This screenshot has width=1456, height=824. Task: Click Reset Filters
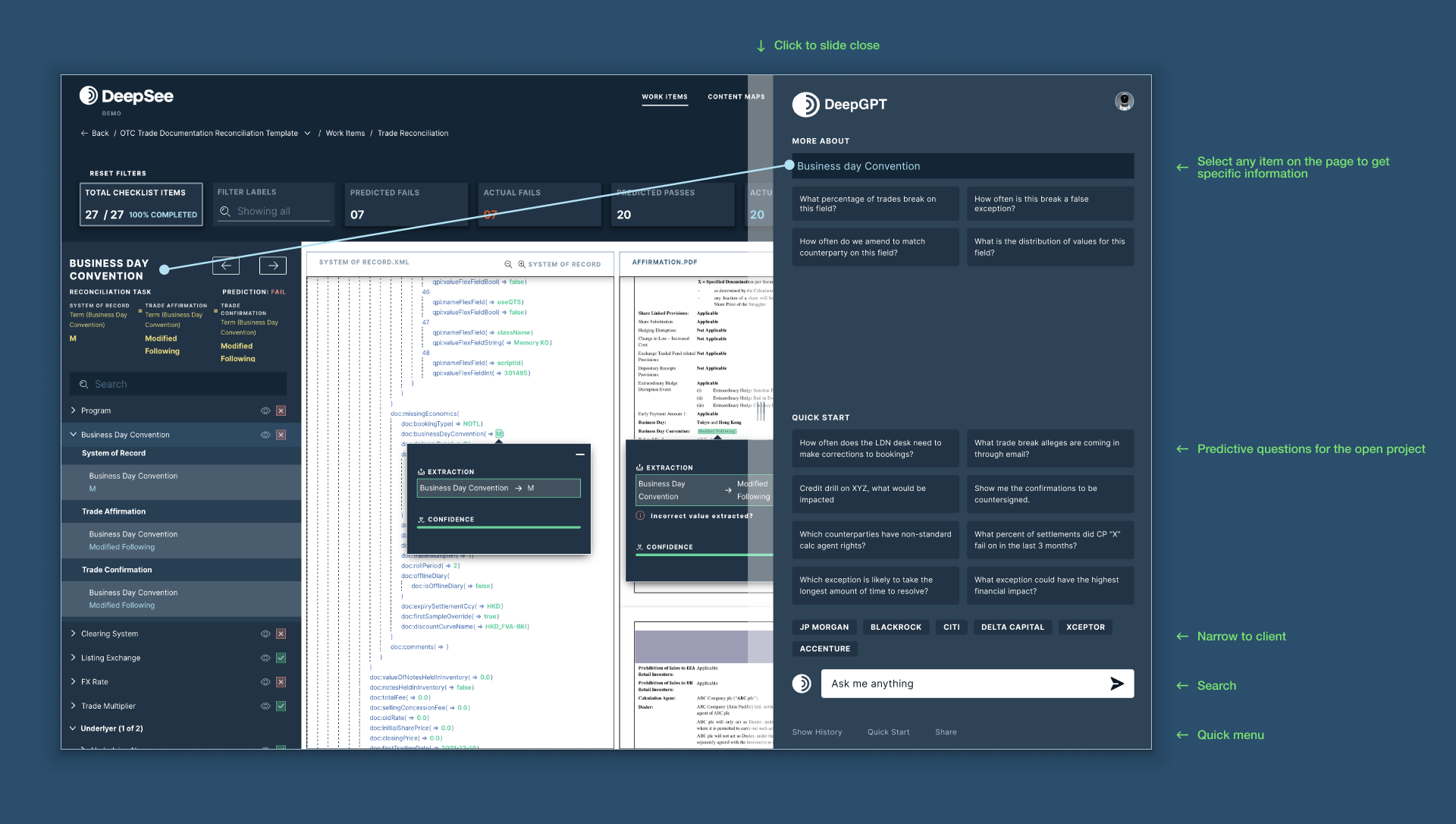pyautogui.click(x=118, y=174)
